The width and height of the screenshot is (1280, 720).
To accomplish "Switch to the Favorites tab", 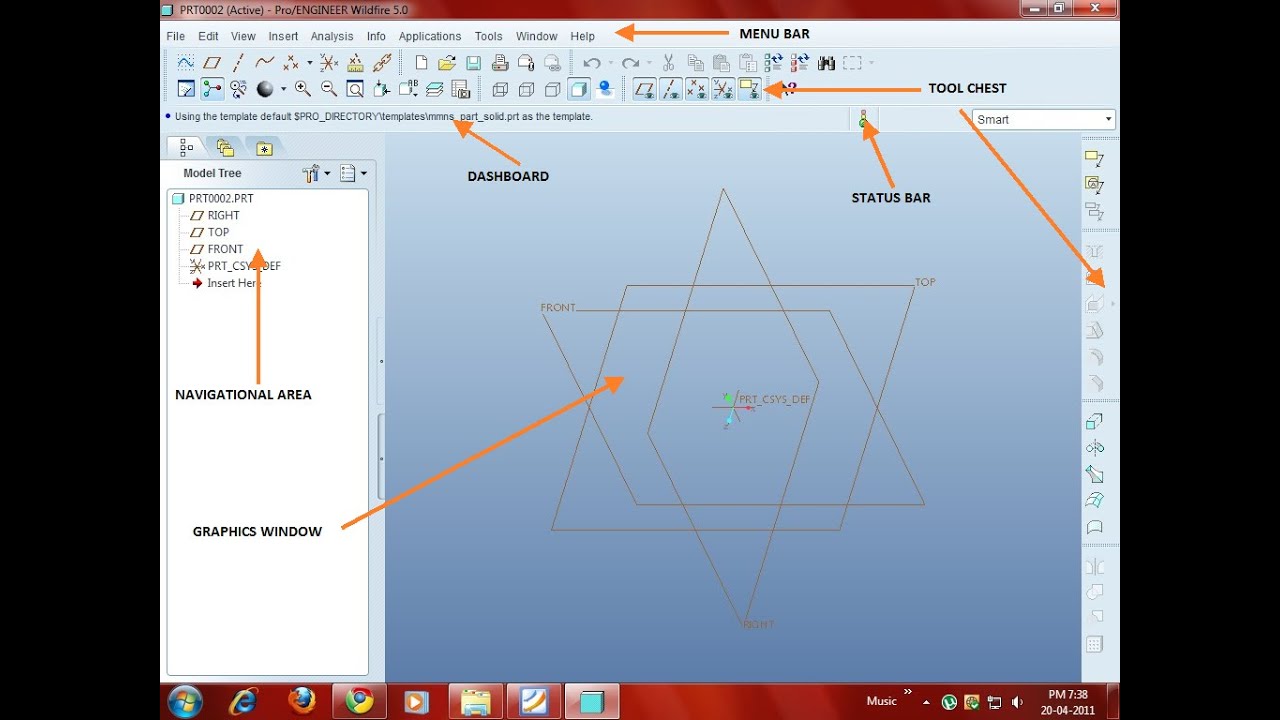I will 264,148.
